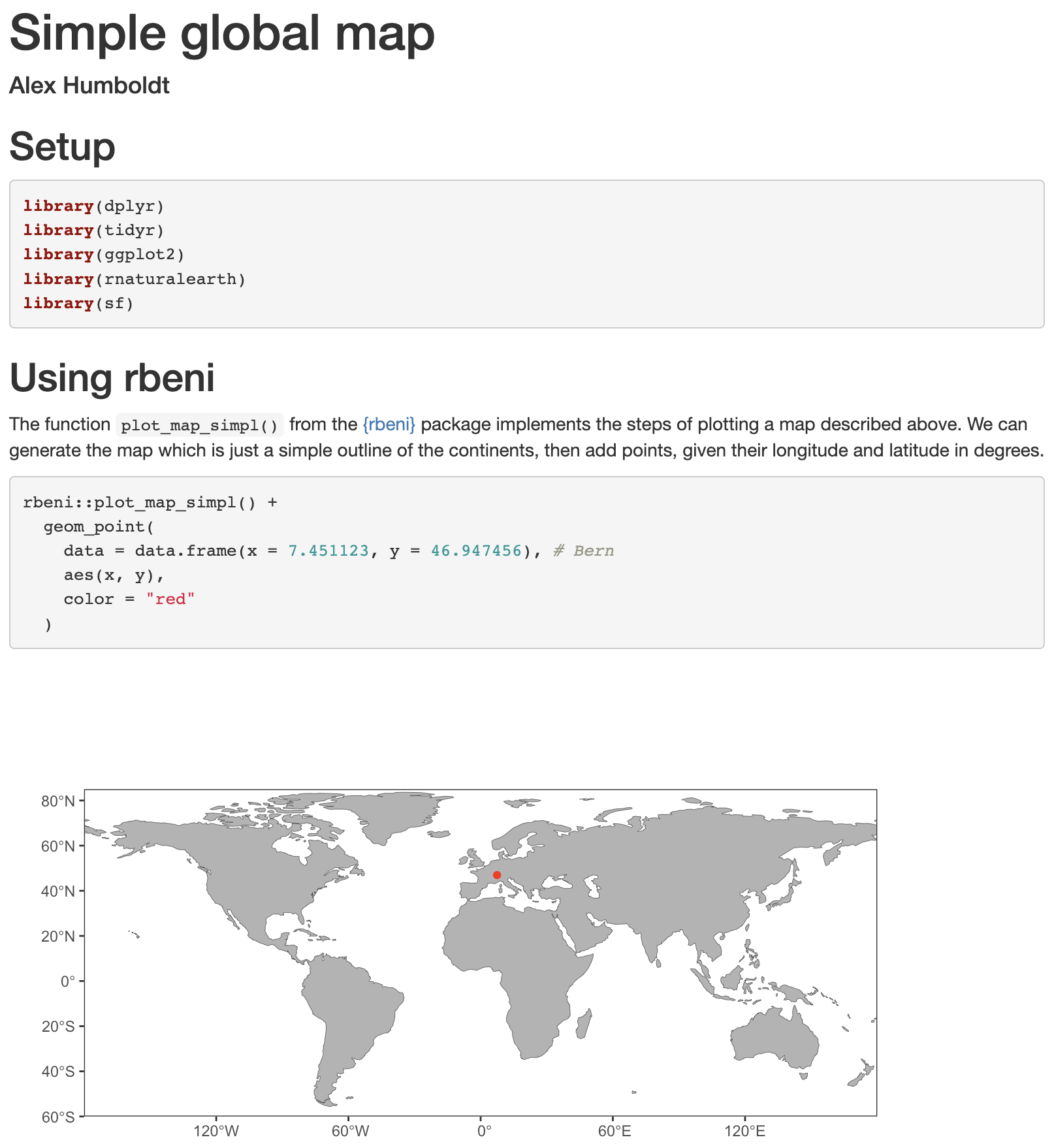Click the 80°N axis label
The width and height of the screenshot is (1054, 1148).
tap(58, 801)
